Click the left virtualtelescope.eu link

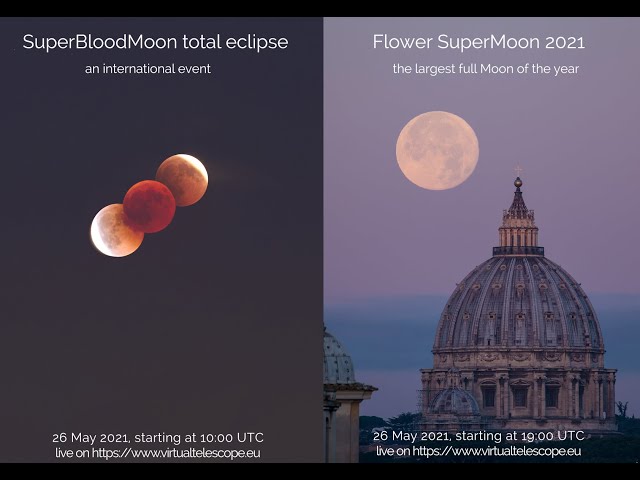click(x=176, y=453)
